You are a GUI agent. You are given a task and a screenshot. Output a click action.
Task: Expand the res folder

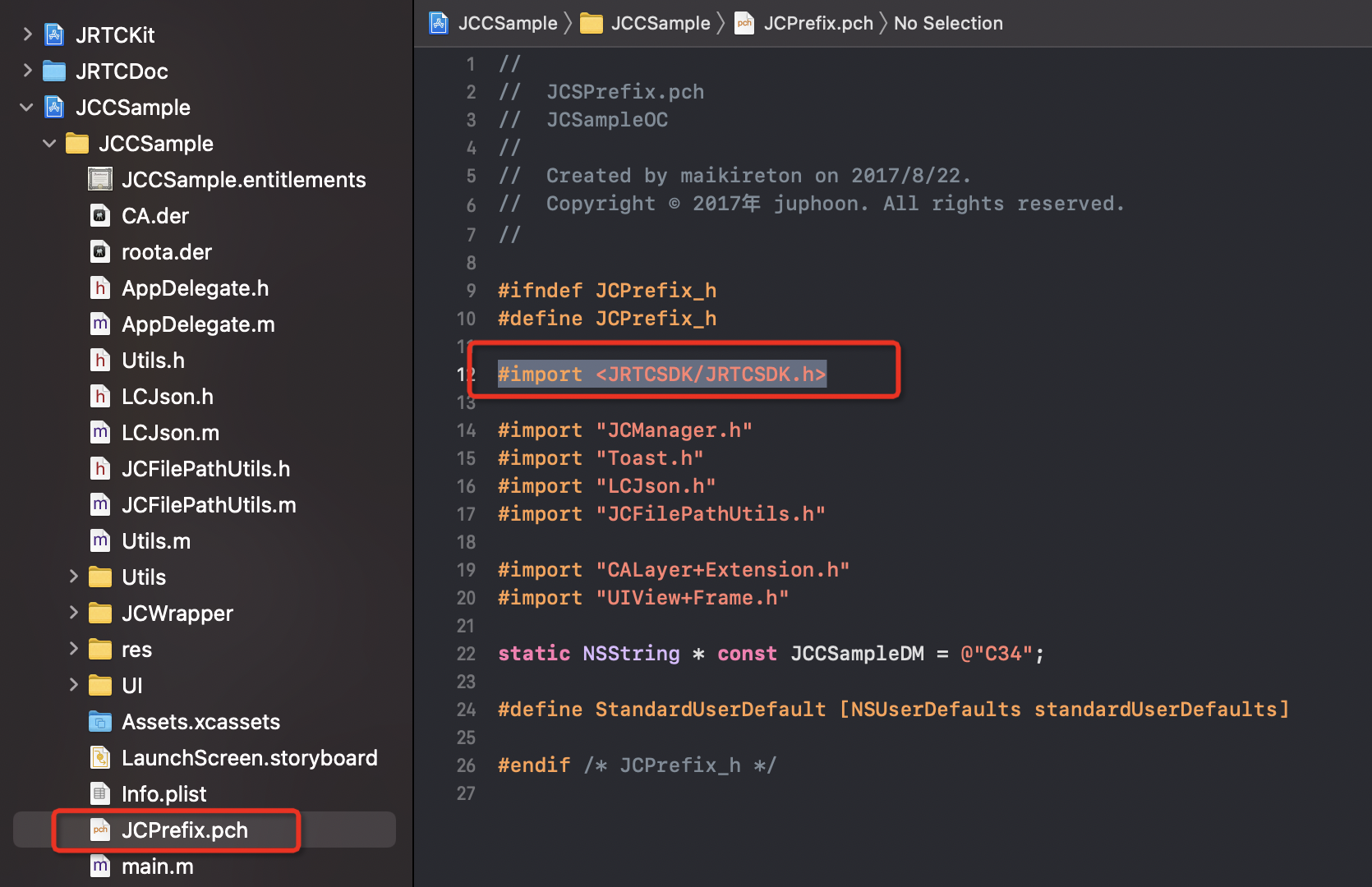[x=73, y=649]
